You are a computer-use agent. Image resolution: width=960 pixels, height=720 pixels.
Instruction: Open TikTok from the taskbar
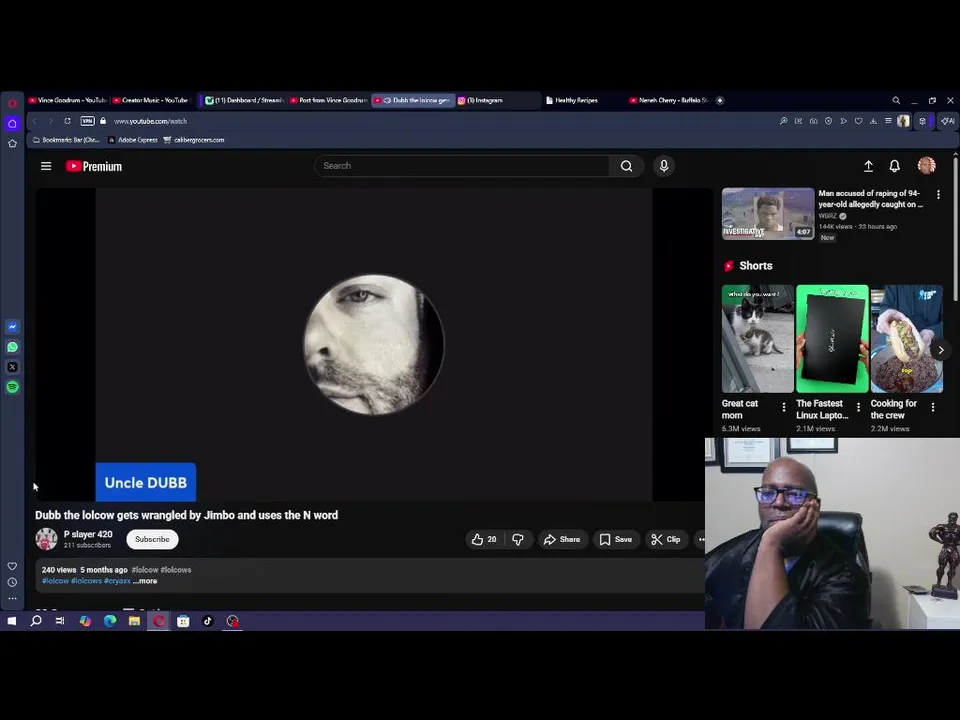(208, 621)
